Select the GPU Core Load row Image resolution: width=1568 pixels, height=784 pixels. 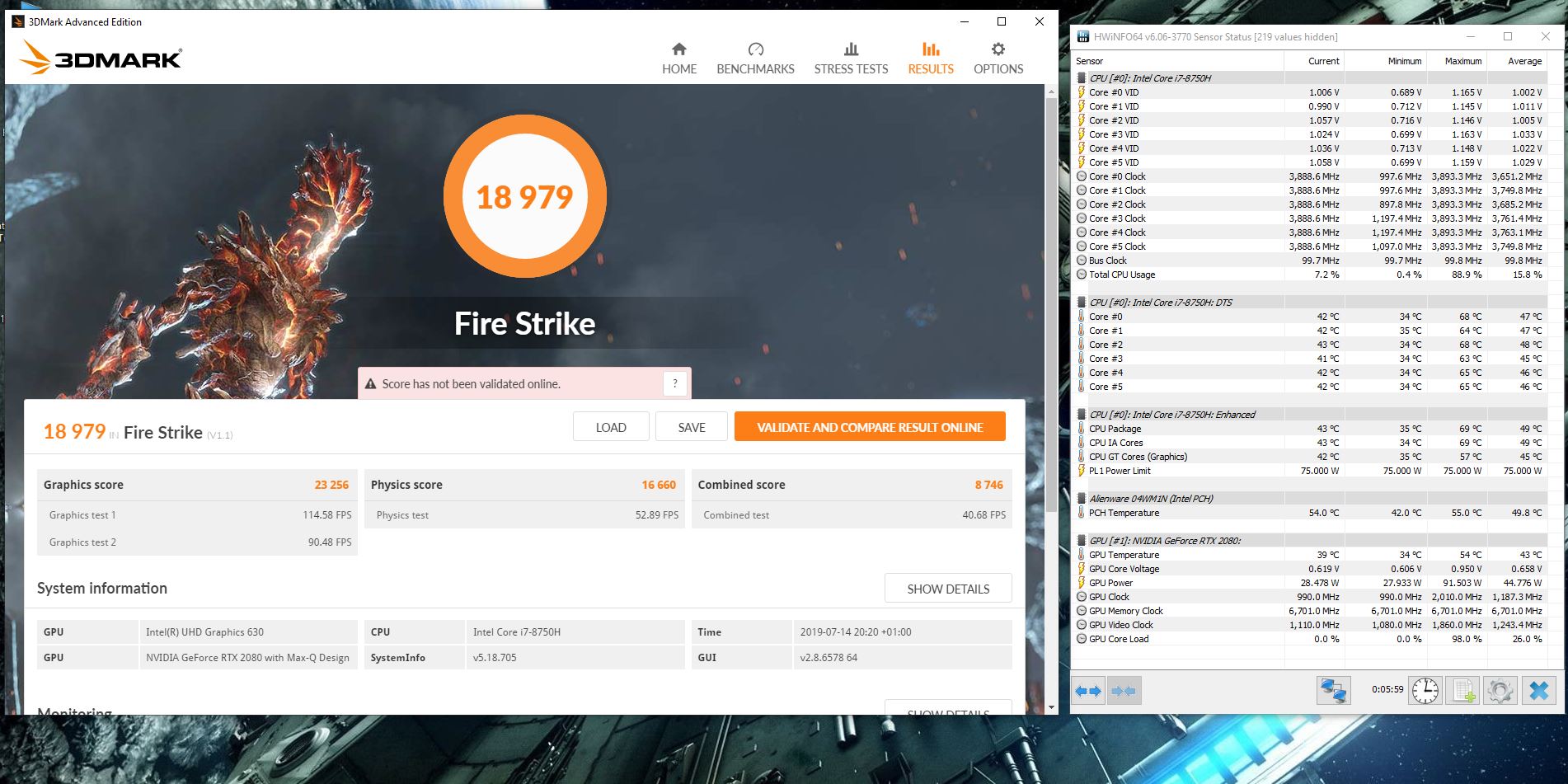(1311, 639)
